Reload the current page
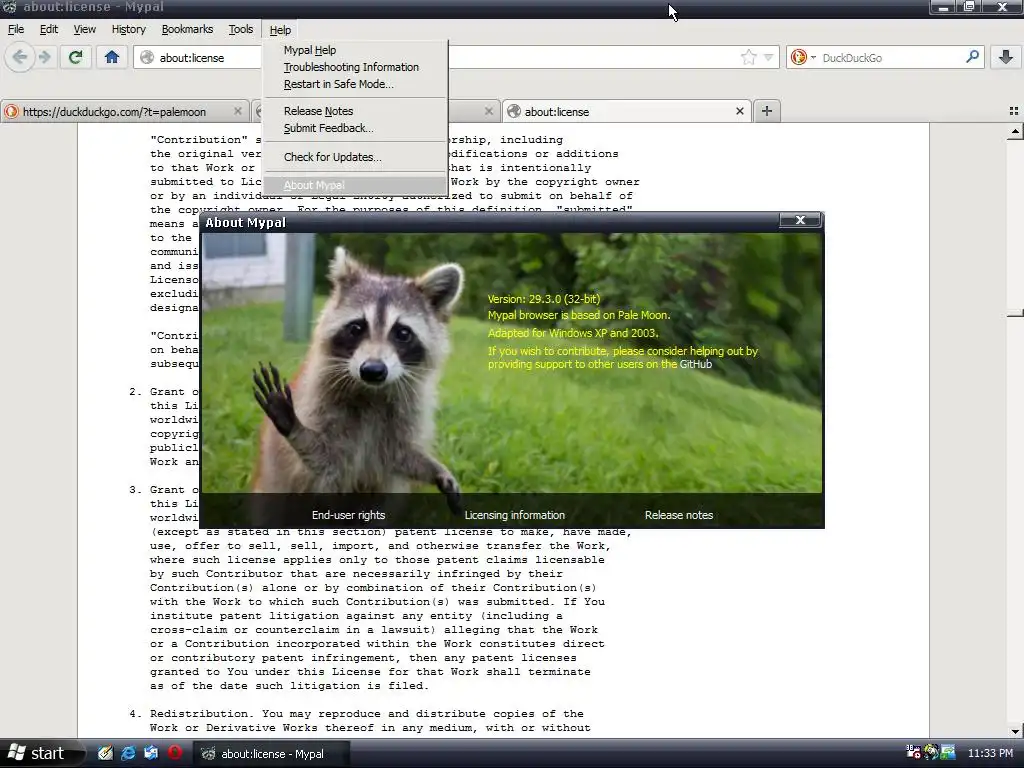This screenshot has width=1024, height=768. [76, 57]
